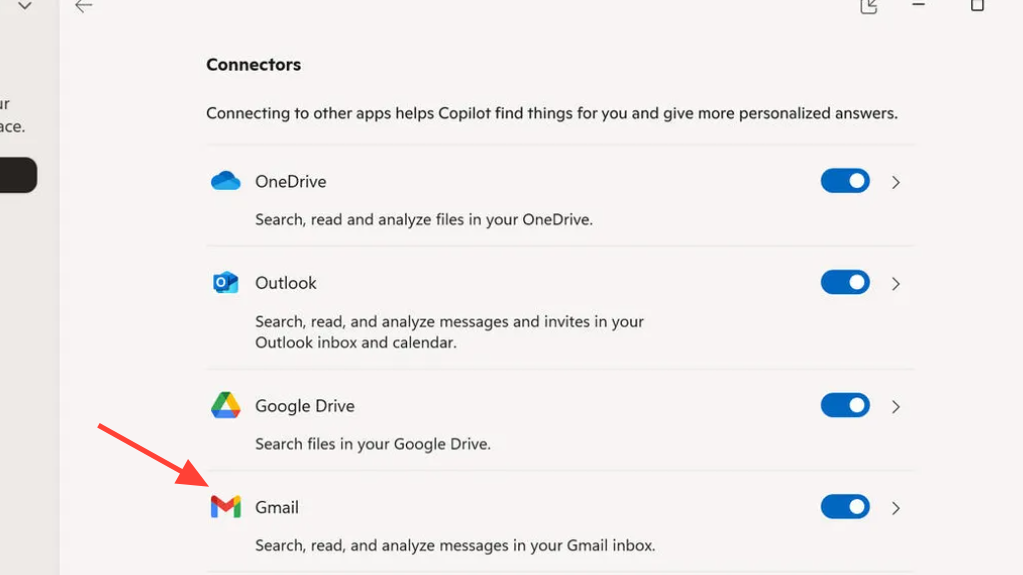Switch off the Gmail connector
Screen dimensions: 1023x575
tap(845, 507)
